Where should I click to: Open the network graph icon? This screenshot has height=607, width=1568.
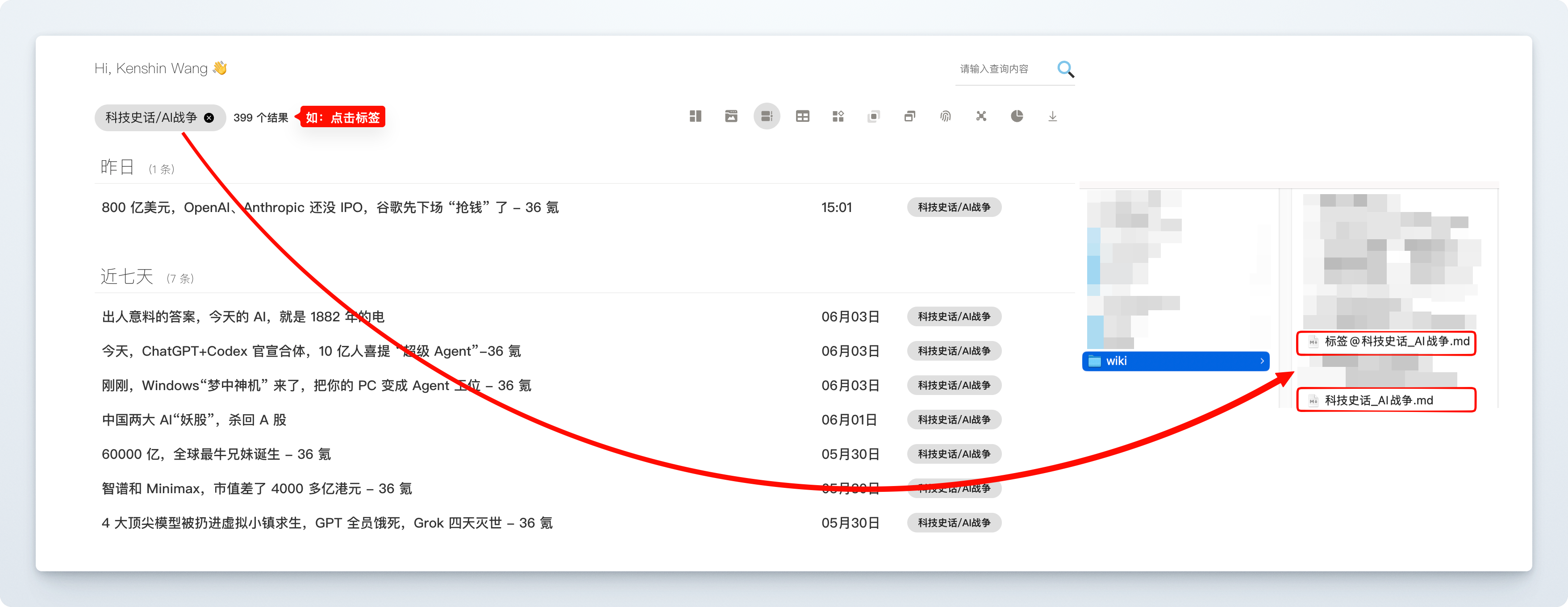coord(981,116)
